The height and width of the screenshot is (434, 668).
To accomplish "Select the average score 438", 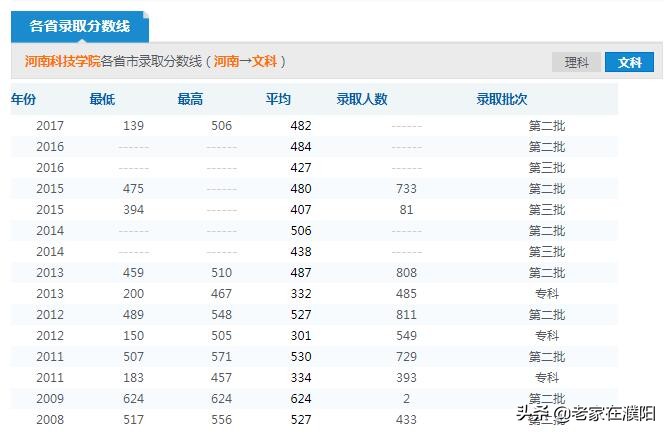I will (x=301, y=251).
